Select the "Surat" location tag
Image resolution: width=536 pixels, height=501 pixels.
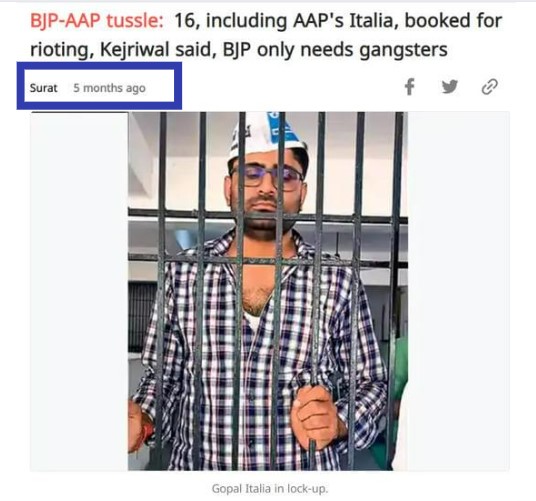pos(43,88)
